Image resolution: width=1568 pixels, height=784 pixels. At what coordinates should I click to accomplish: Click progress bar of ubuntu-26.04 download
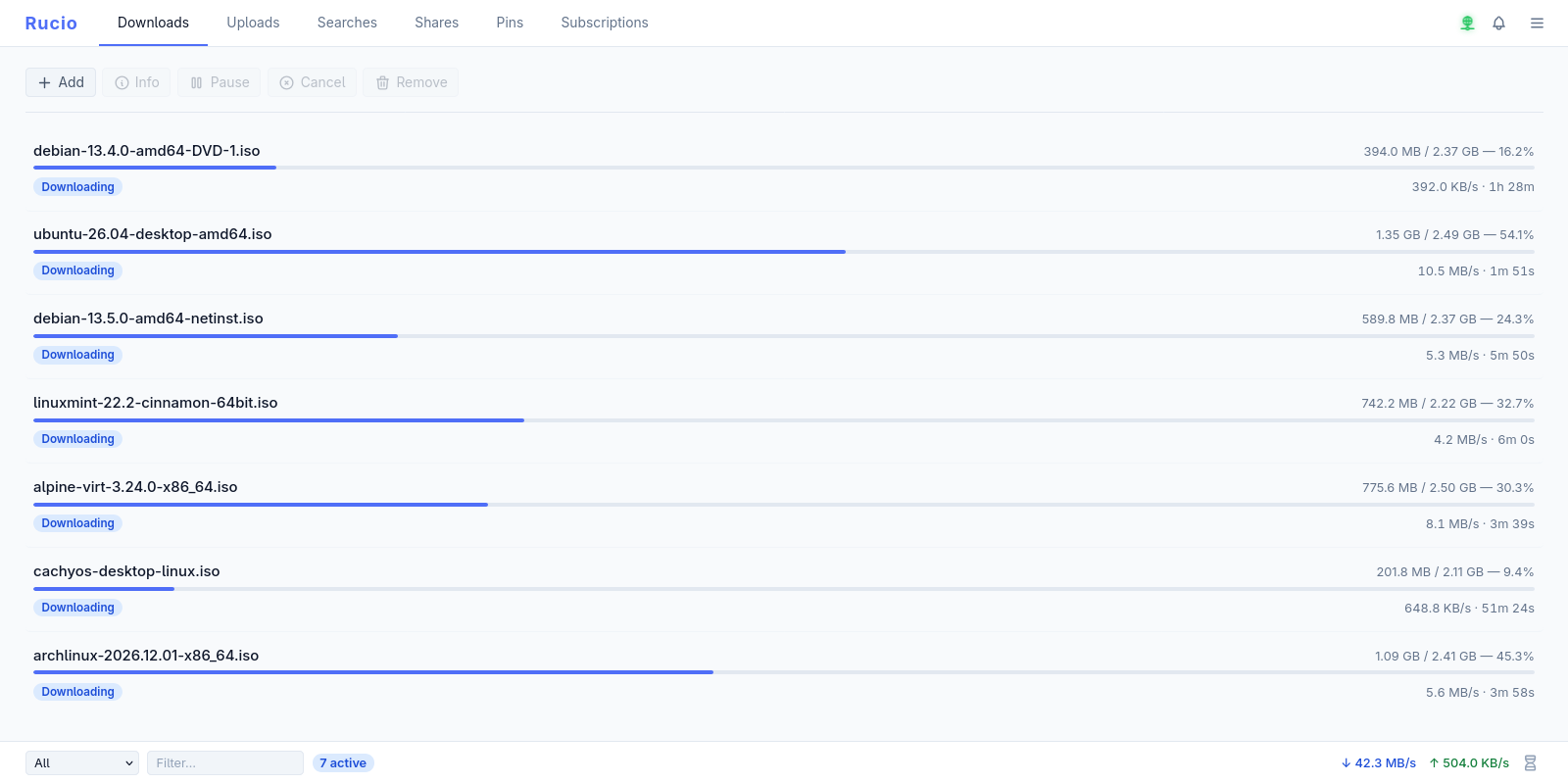pos(784,252)
